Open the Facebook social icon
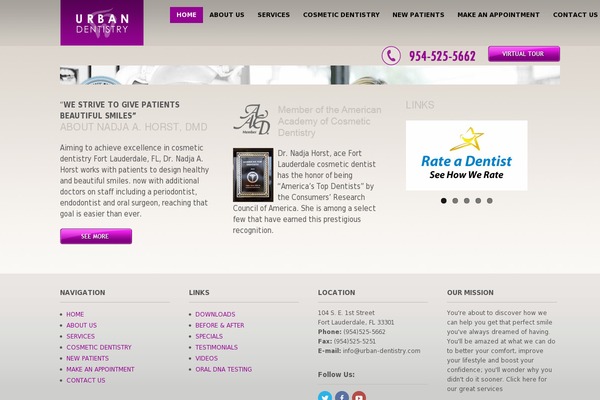 pyautogui.click(x=342, y=397)
